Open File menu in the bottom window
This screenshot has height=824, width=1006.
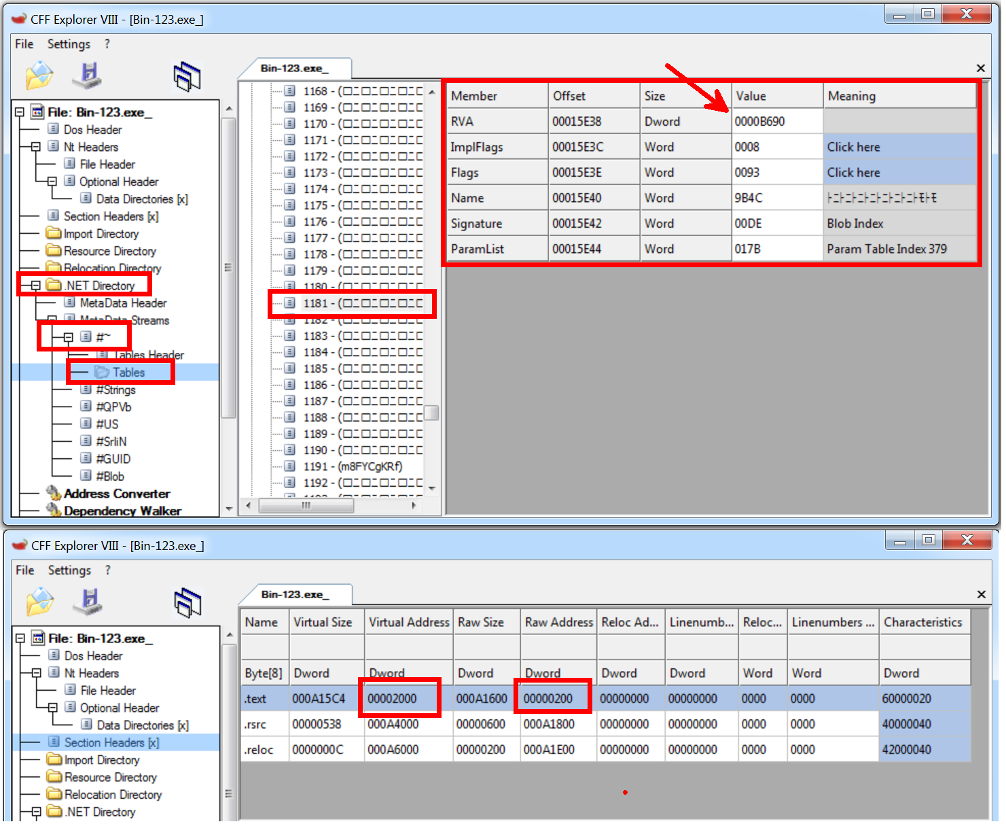click(24, 570)
